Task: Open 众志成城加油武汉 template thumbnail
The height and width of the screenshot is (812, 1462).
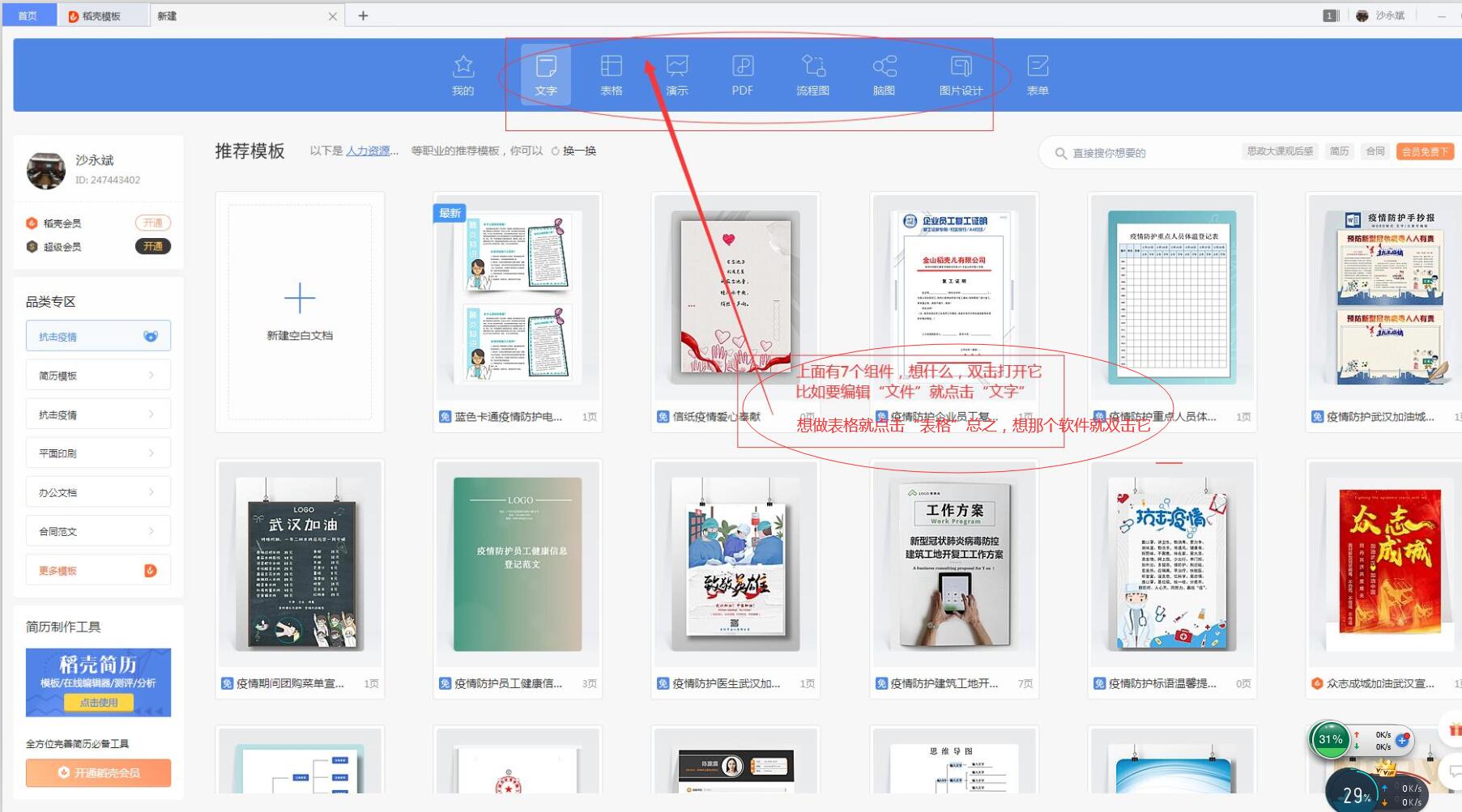Action: pyautogui.click(x=1387, y=564)
